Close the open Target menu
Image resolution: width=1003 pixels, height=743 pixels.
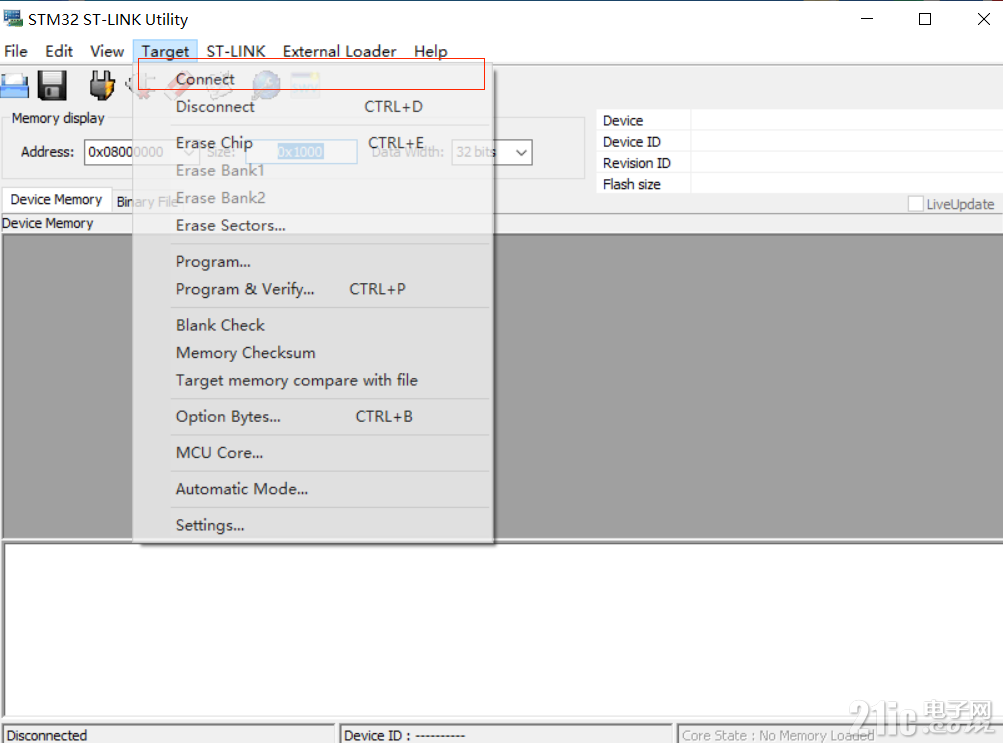coord(165,51)
